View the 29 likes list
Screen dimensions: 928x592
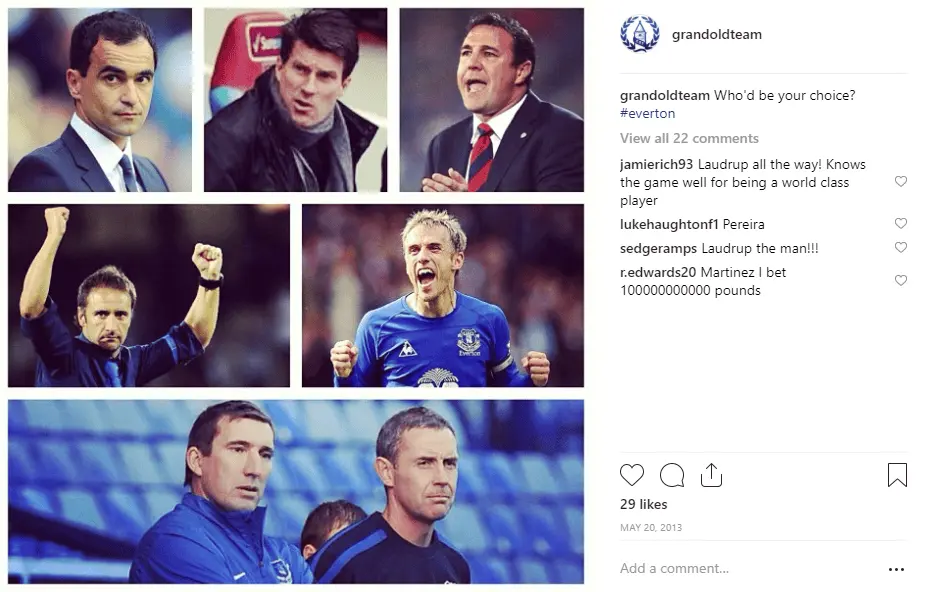pyautogui.click(x=643, y=505)
